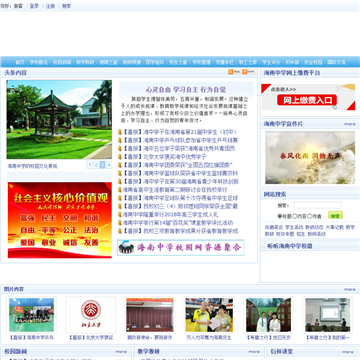Open the 德育之窗 navigation item
This screenshot has width=360, height=360.
click(x=108, y=62)
